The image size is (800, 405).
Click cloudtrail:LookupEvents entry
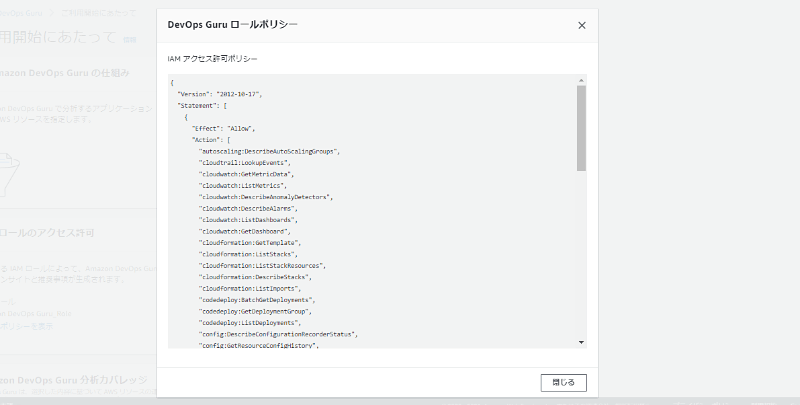point(244,163)
